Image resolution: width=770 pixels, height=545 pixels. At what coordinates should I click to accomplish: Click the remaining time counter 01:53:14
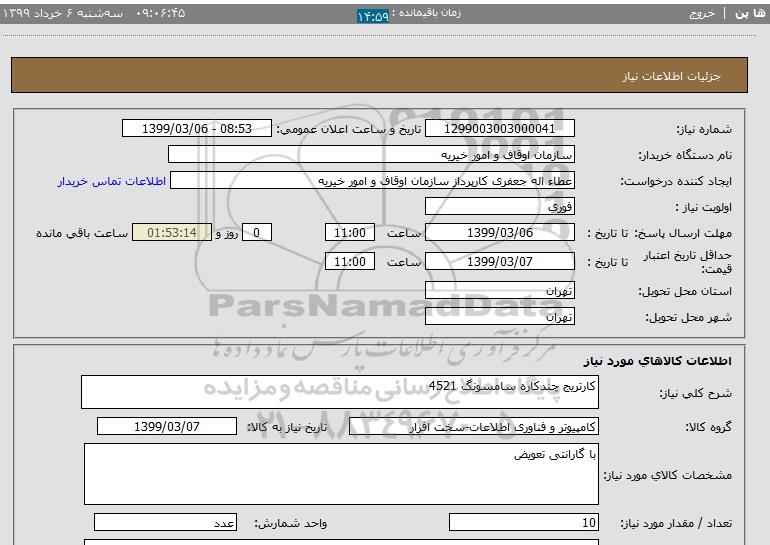tap(172, 232)
